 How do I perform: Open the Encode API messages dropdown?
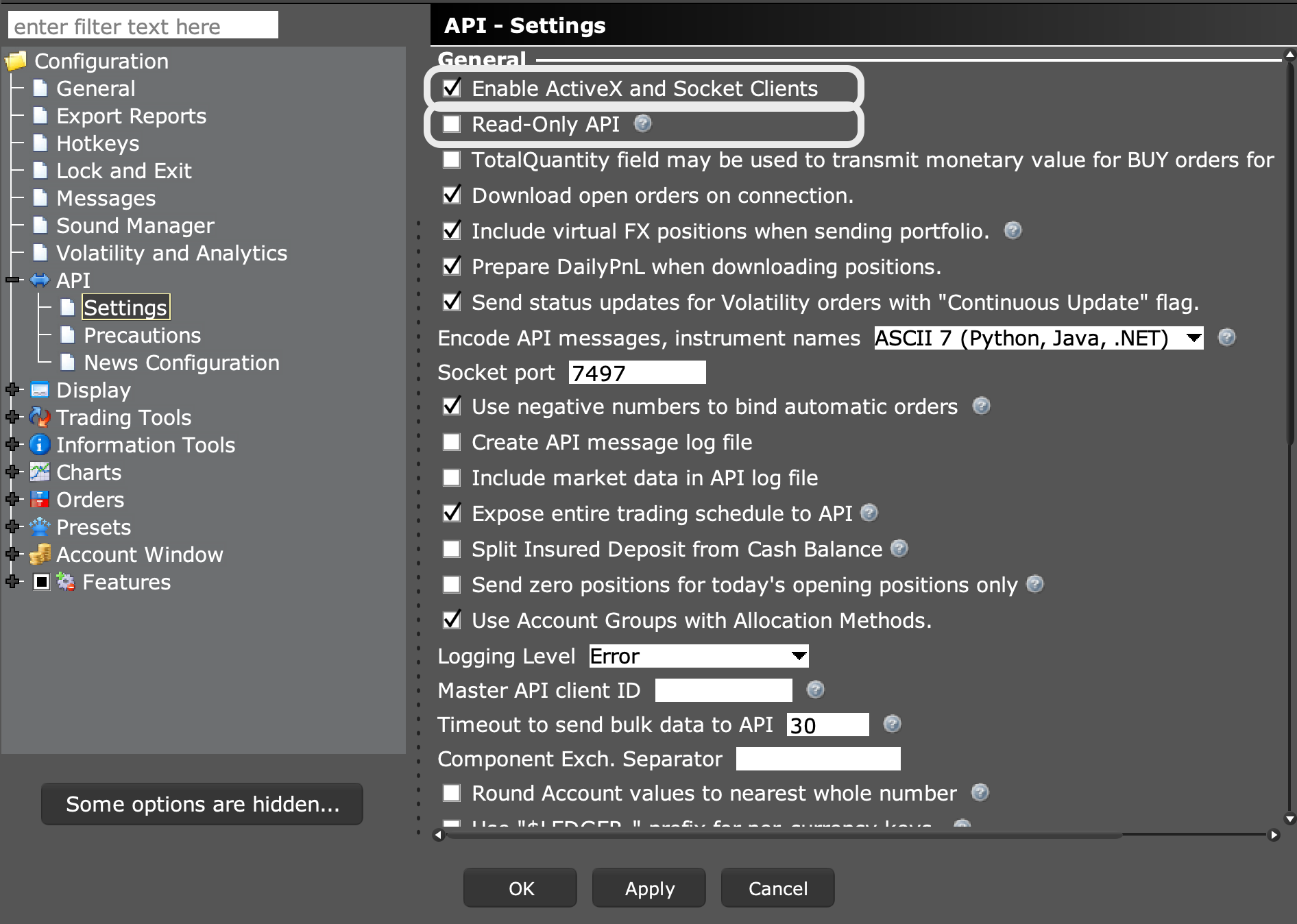click(1039, 338)
